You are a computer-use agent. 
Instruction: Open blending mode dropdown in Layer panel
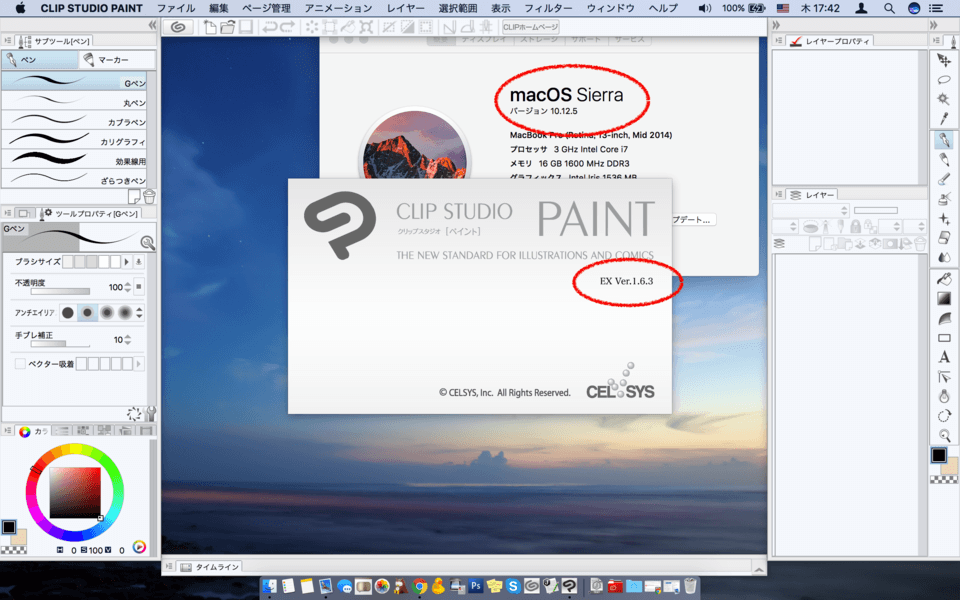click(x=811, y=210)
